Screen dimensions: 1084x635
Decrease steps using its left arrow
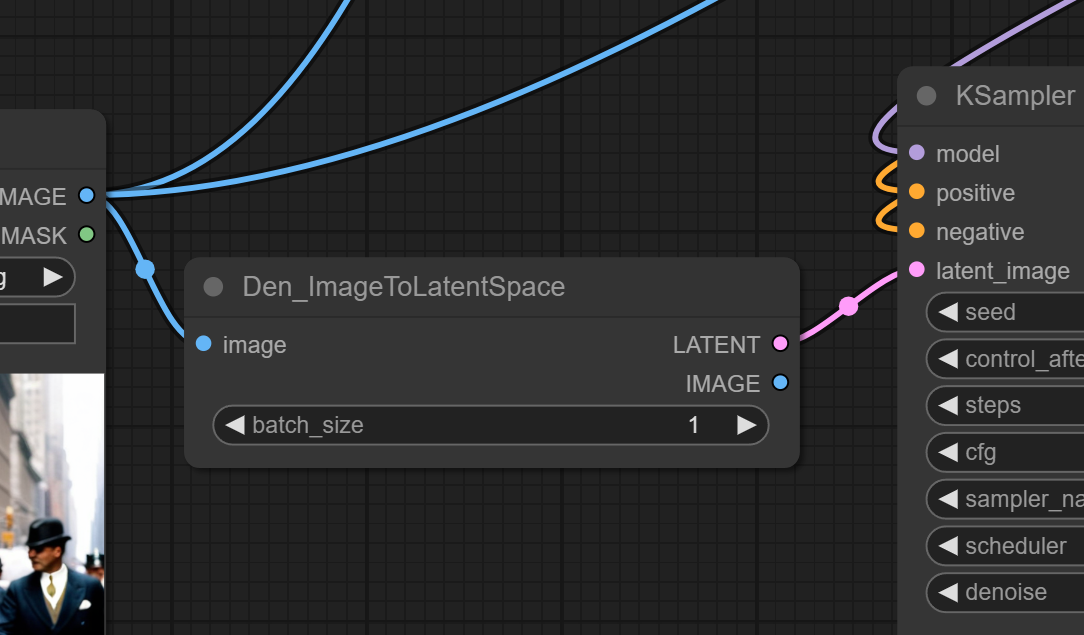pyautogui.click(x=948, y=406)
